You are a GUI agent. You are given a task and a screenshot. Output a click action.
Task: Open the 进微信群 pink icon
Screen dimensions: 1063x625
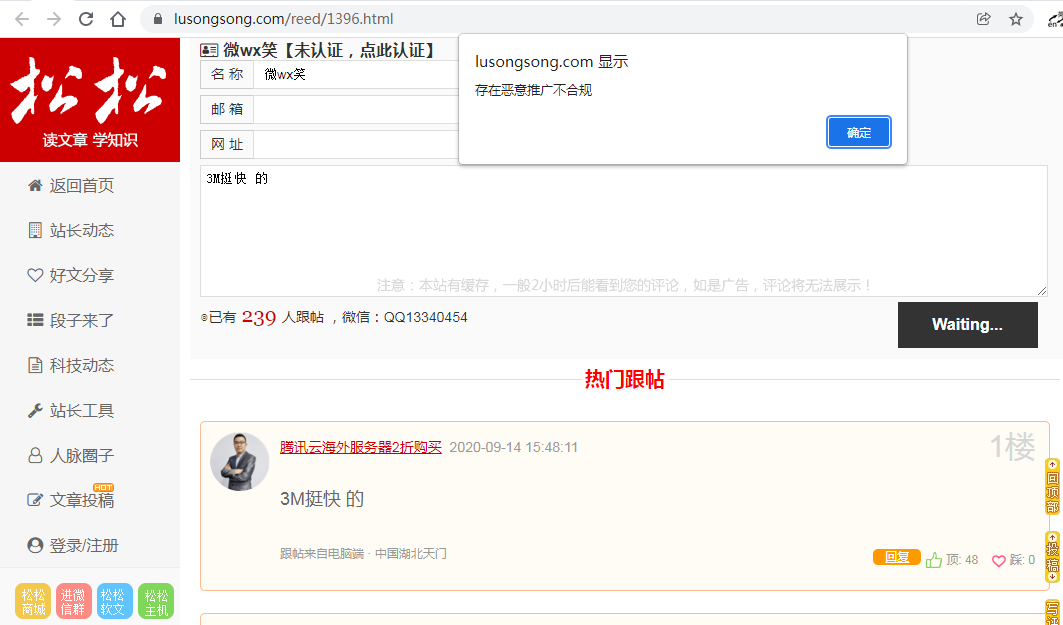73,601
